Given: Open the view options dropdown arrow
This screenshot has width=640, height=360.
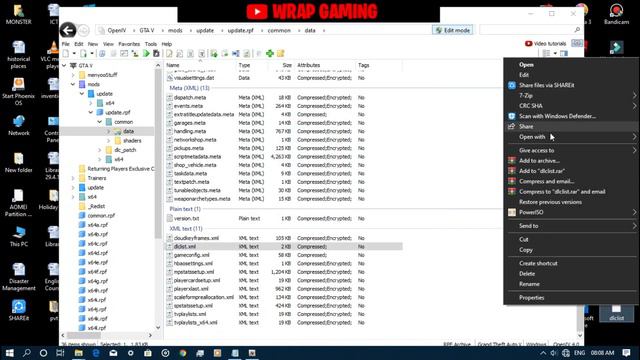Looking at the screenshot, I should [x=555, y=53].
